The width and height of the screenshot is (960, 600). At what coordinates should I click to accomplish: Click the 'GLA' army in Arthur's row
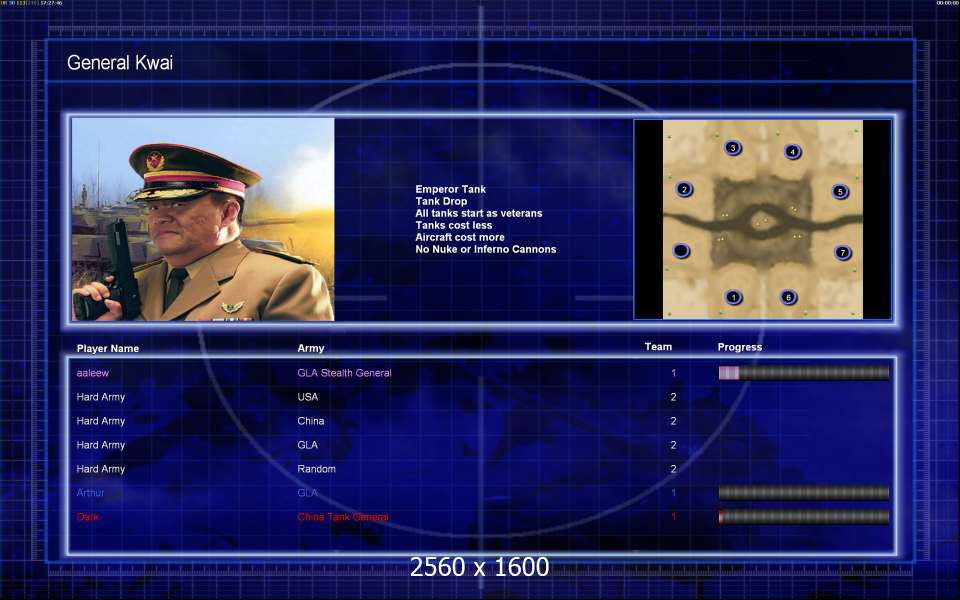pos(307,493)
